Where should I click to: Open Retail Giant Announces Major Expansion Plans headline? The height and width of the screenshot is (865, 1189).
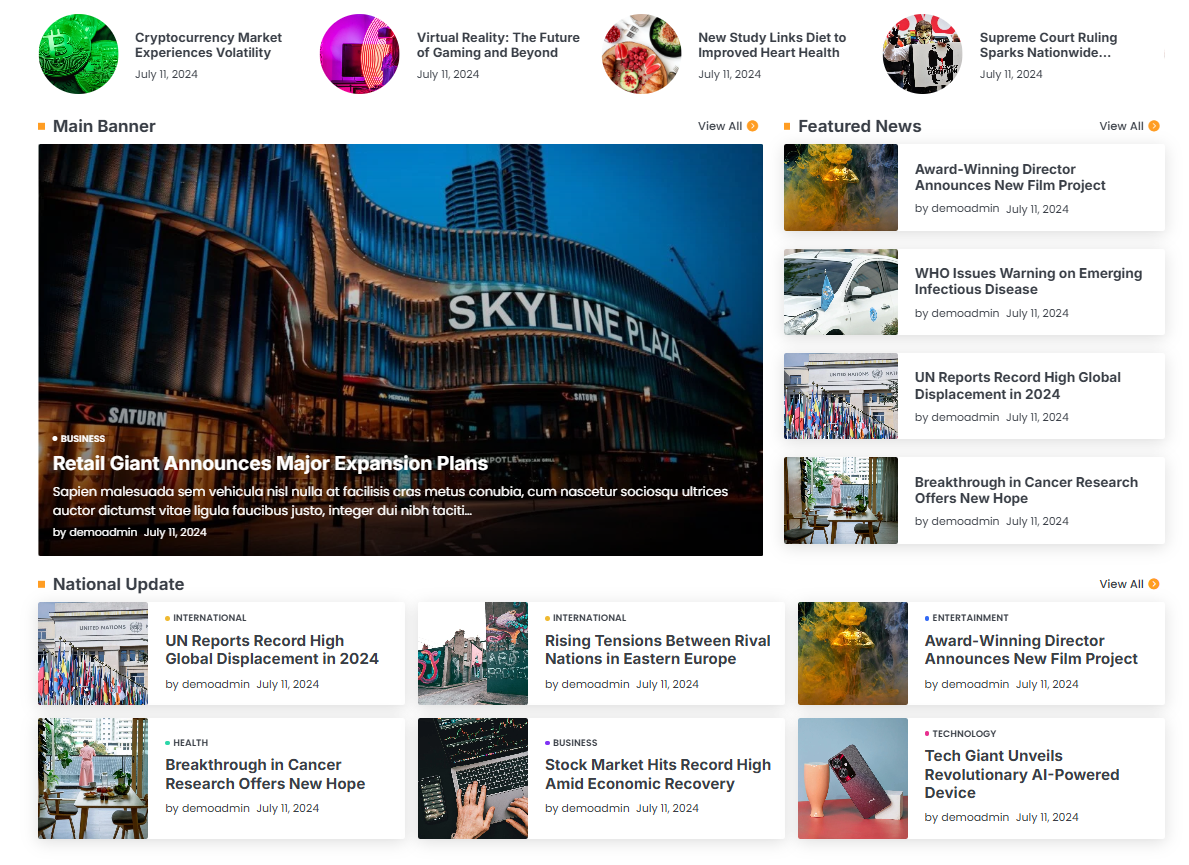point(270,463)
